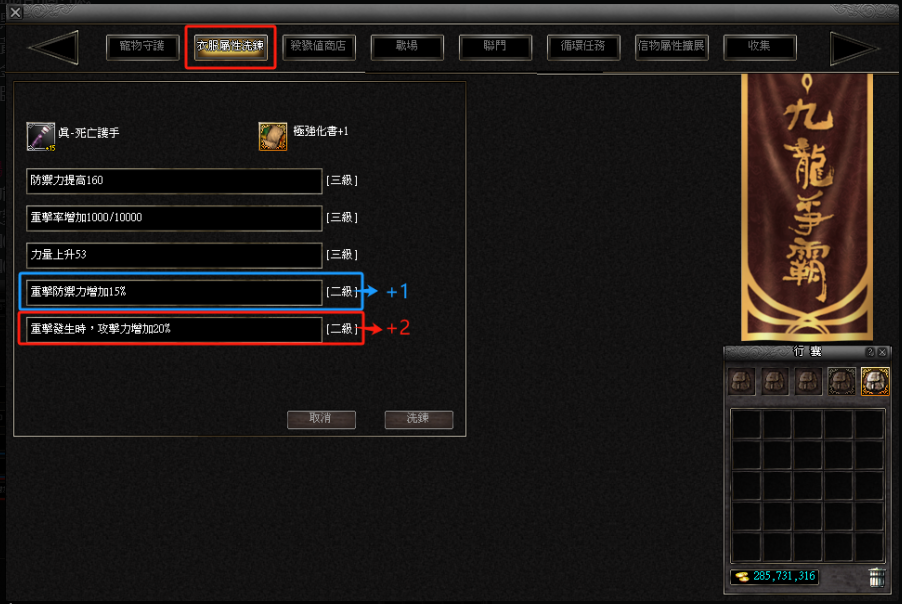902x604 pixels.
Task: Select the highlighted fifth bag icon
Action: [875, 381]
